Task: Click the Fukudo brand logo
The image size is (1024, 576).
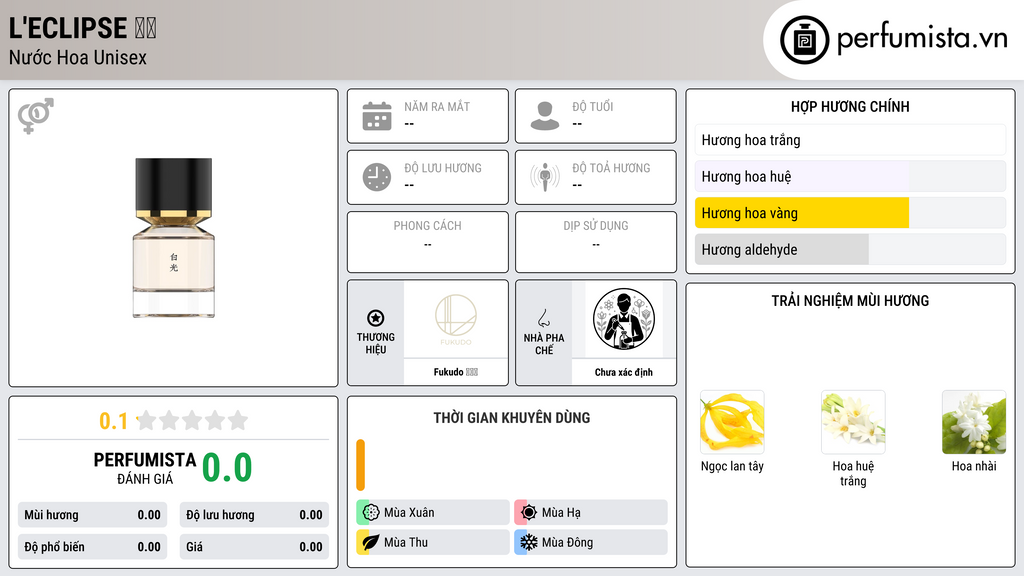Action: pos(456,320)
